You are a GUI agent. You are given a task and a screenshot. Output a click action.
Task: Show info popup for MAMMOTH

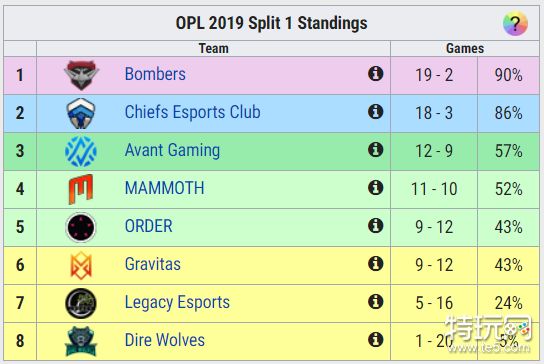coord(375,188)
